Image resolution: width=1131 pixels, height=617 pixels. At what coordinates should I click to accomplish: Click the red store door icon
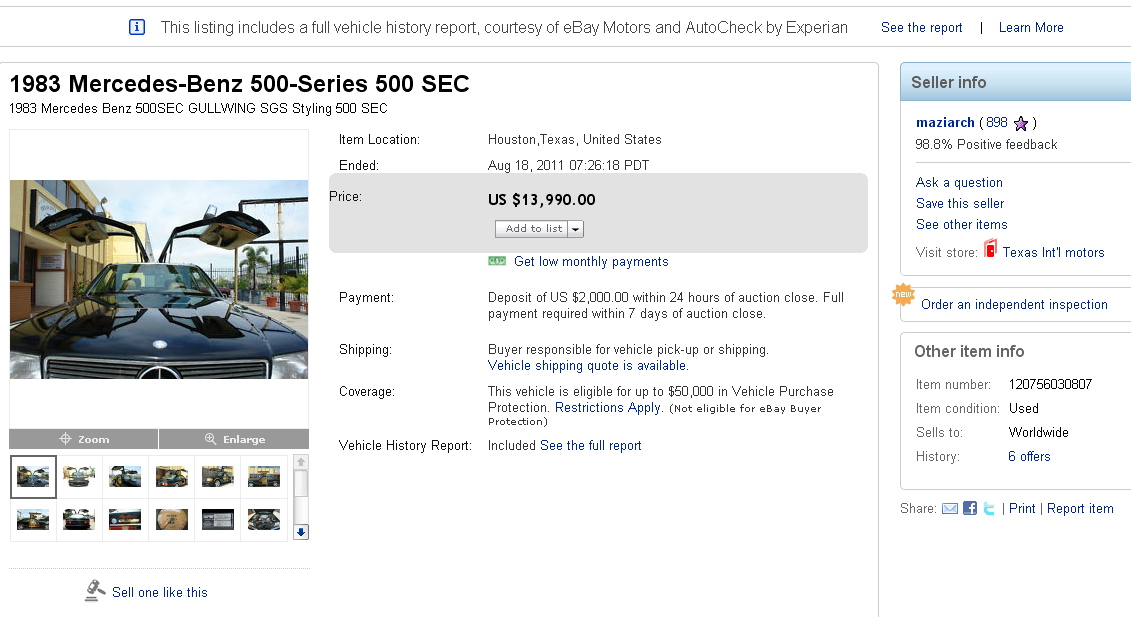(990, 250)
